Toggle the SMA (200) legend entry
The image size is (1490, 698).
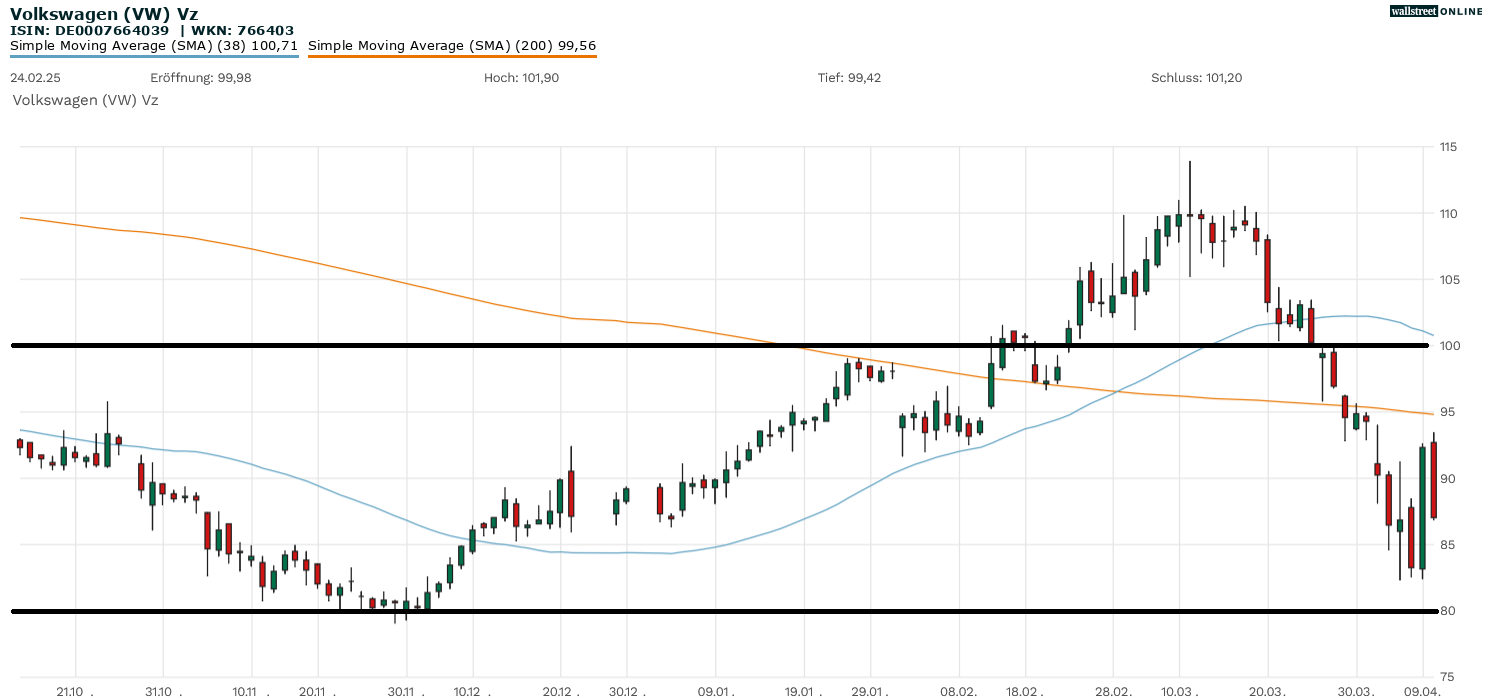pos(452,46)
